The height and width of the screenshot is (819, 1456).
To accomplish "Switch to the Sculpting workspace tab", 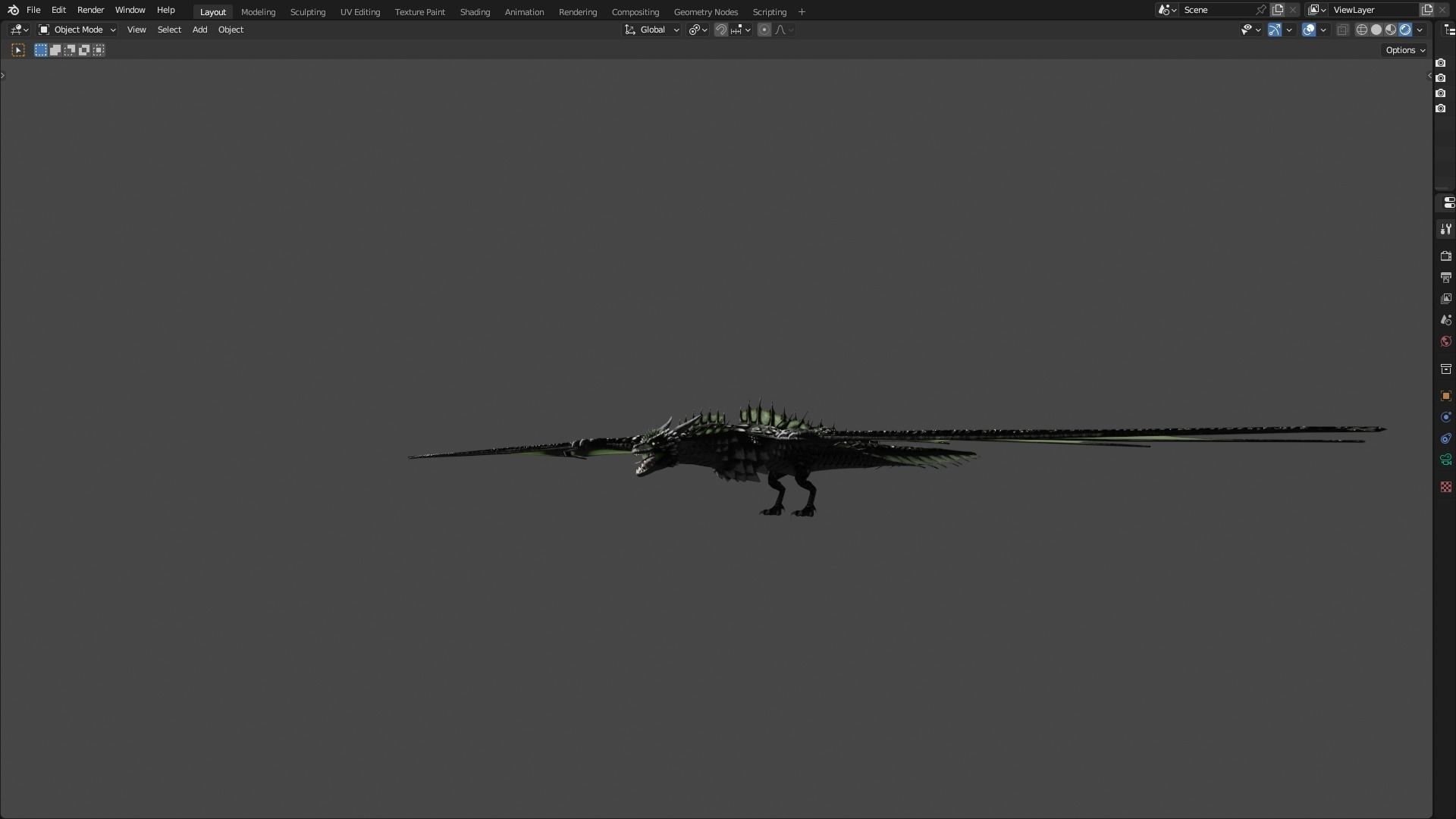I will [x=307, y=12].
